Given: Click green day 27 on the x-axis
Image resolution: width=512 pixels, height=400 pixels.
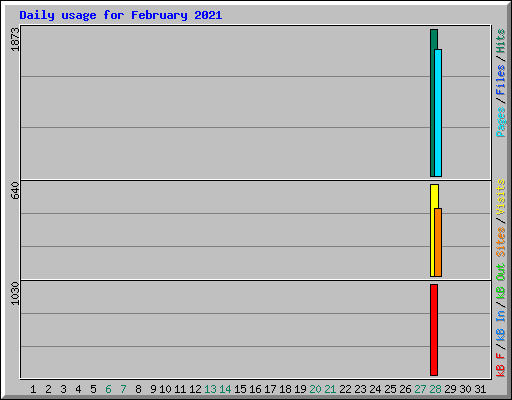Looking at the screenshot, I should pyautogui.click(x=420, y=389).
